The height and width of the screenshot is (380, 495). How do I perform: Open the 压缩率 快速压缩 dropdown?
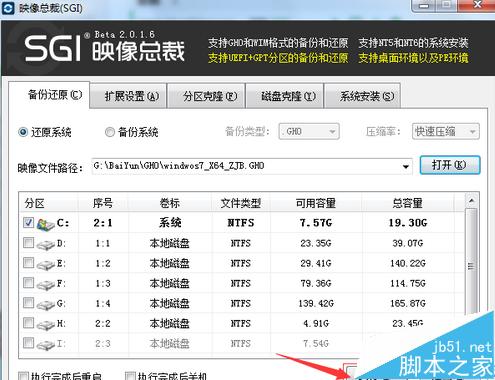click(x=446, y=131)
